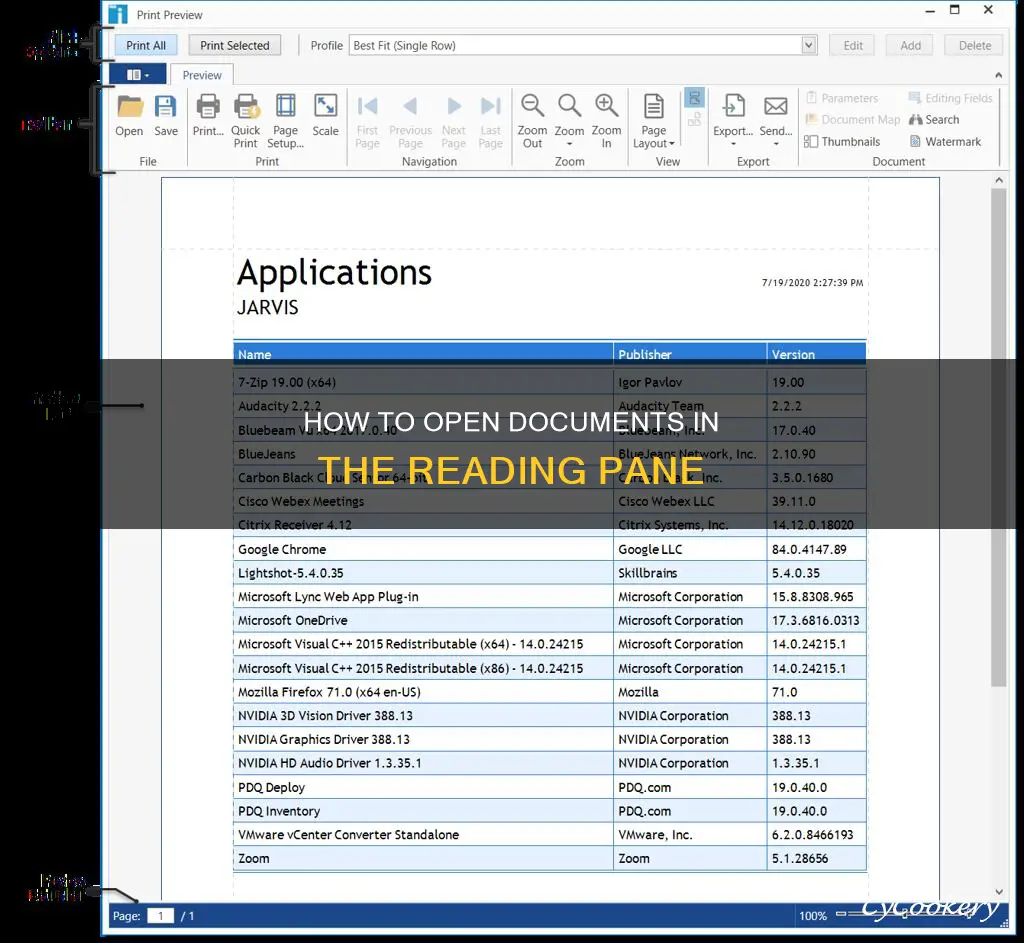
Task: Open the Profile combo box dropdown
Action: click(x=808, y=45)
